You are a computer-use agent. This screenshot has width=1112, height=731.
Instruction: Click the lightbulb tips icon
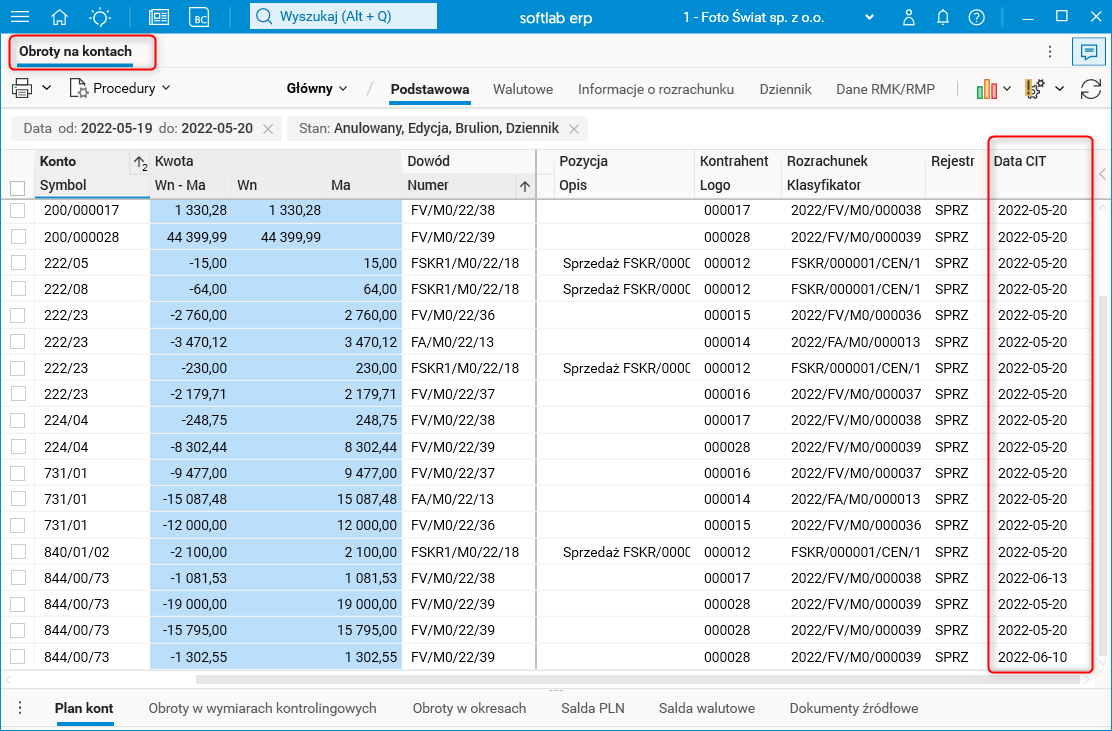pyautogui.click(x=100, y=17)
